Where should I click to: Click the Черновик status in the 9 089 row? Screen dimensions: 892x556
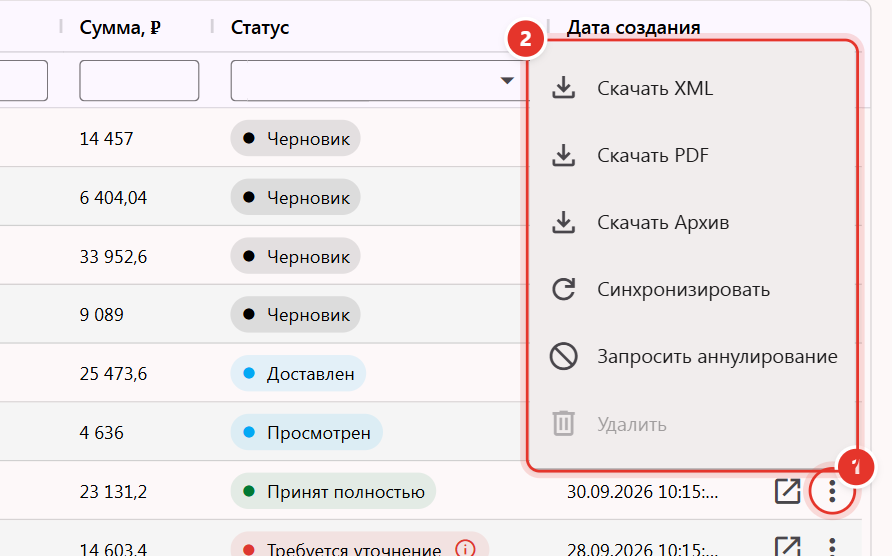pyautogui.click(x=295, y=315)
